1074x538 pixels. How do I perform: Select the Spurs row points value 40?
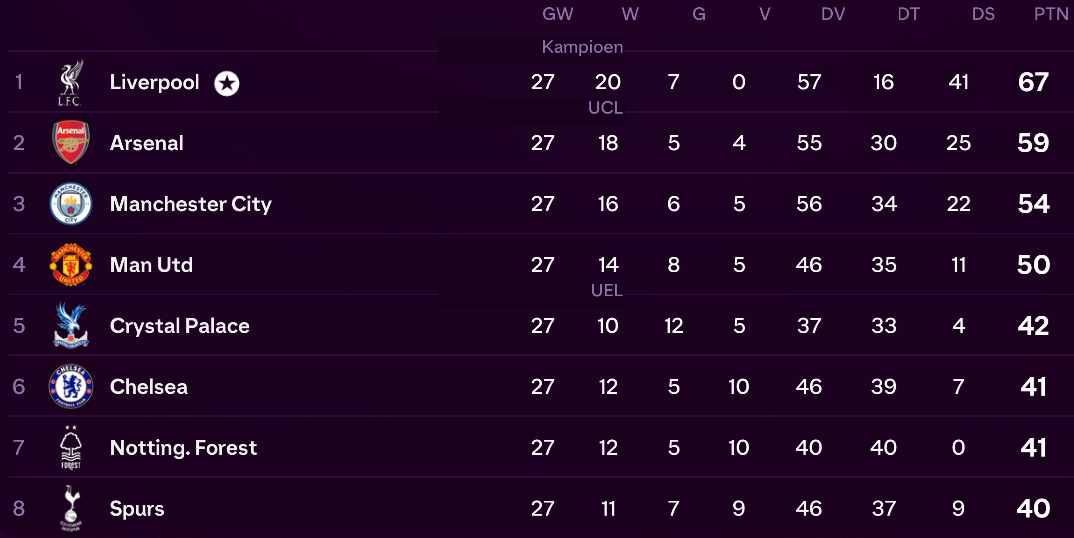1033,509
